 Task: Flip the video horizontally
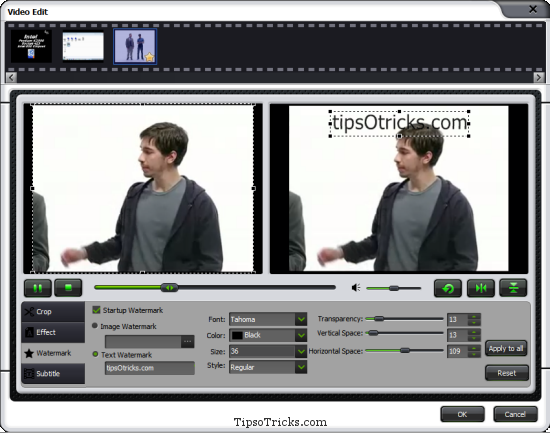(481, 288)
